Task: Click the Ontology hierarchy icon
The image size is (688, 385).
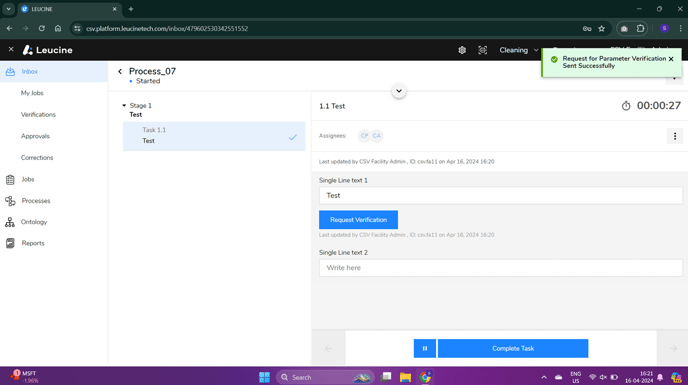Action: pyautogui.click(x=10, y=222)
